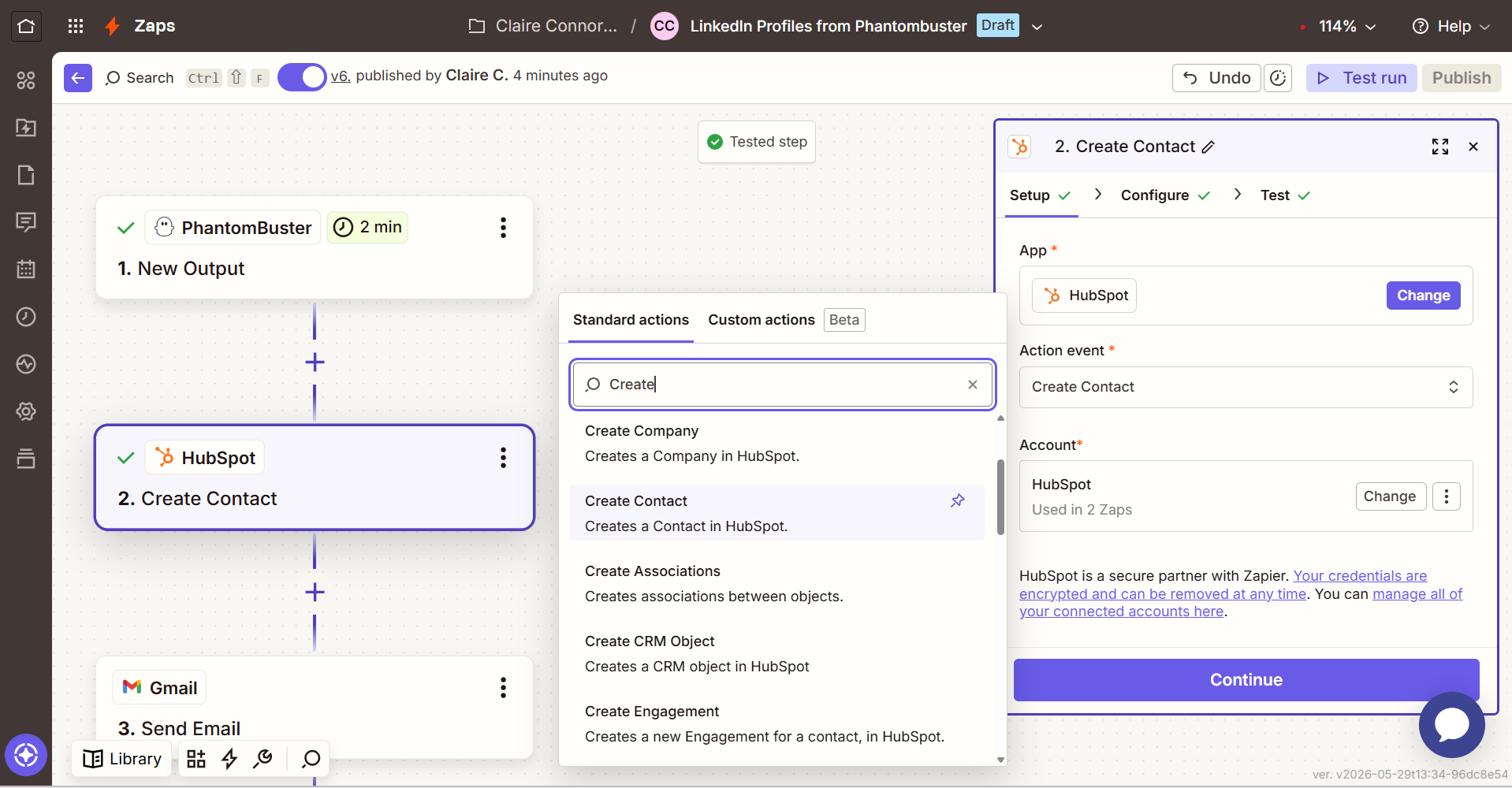
Task: Select Create Associations action
Action: (776, 584)
